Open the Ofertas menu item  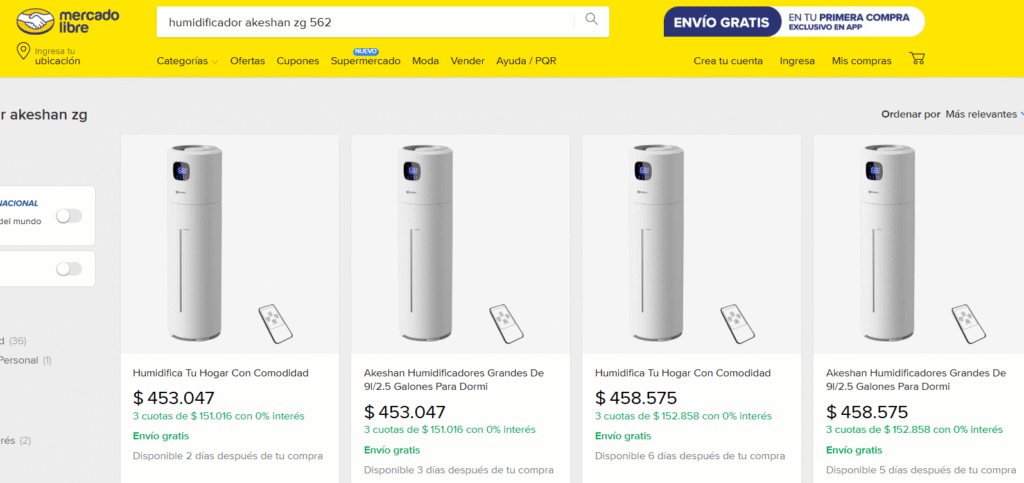(247, 61)
